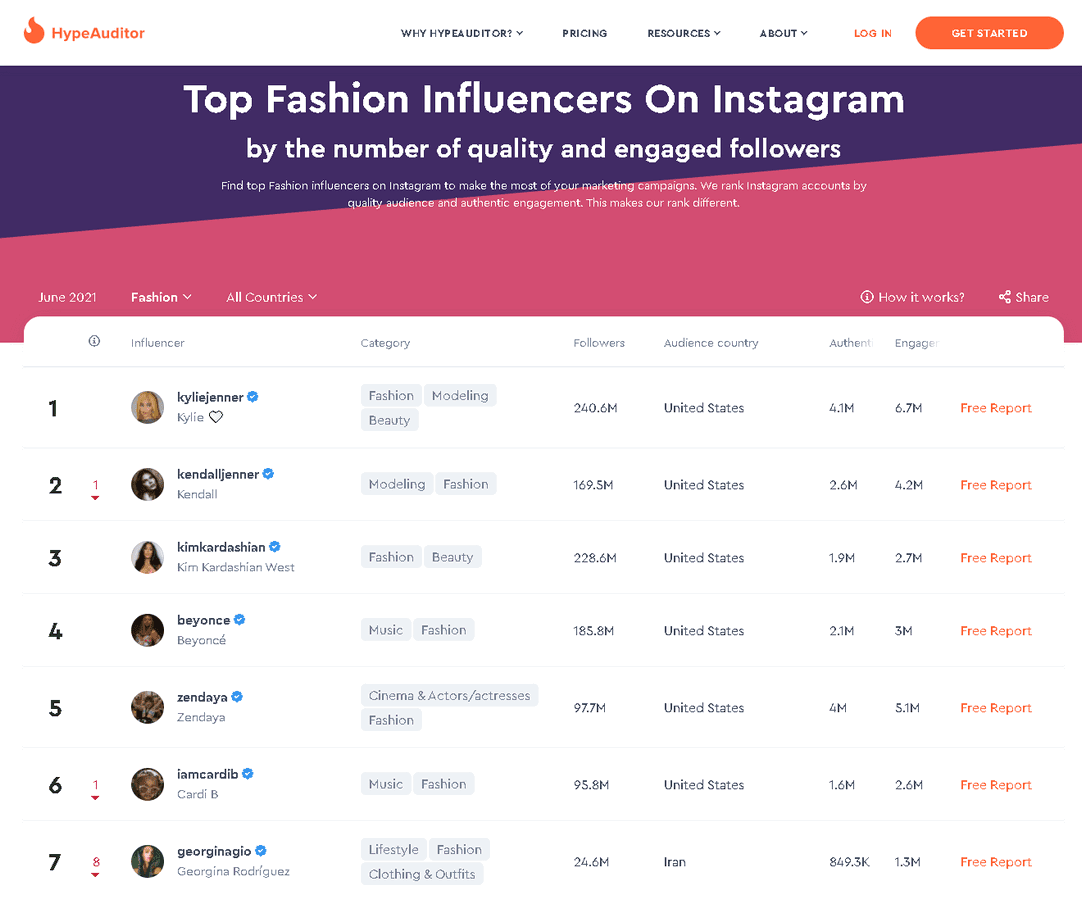Click the Log In link
This screenshot has width=1082, height=900.
click(x=872, y=33)
